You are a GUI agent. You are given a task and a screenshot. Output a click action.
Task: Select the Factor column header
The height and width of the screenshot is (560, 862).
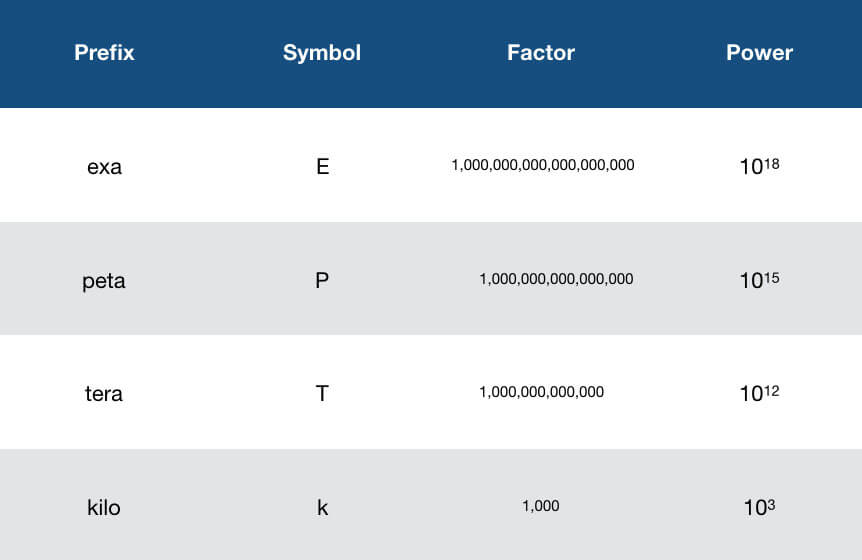pyautogui.click(x=541, y=53)
